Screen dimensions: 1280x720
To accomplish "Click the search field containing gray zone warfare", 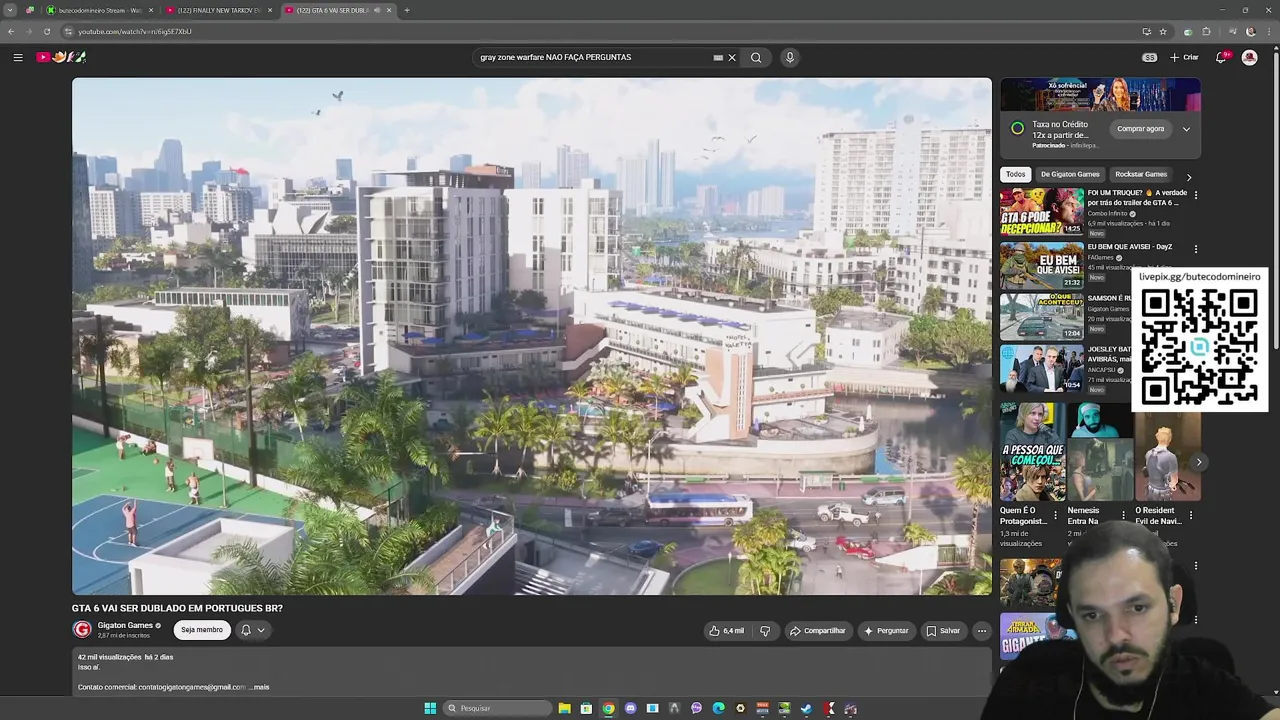I will click(594, 57).
